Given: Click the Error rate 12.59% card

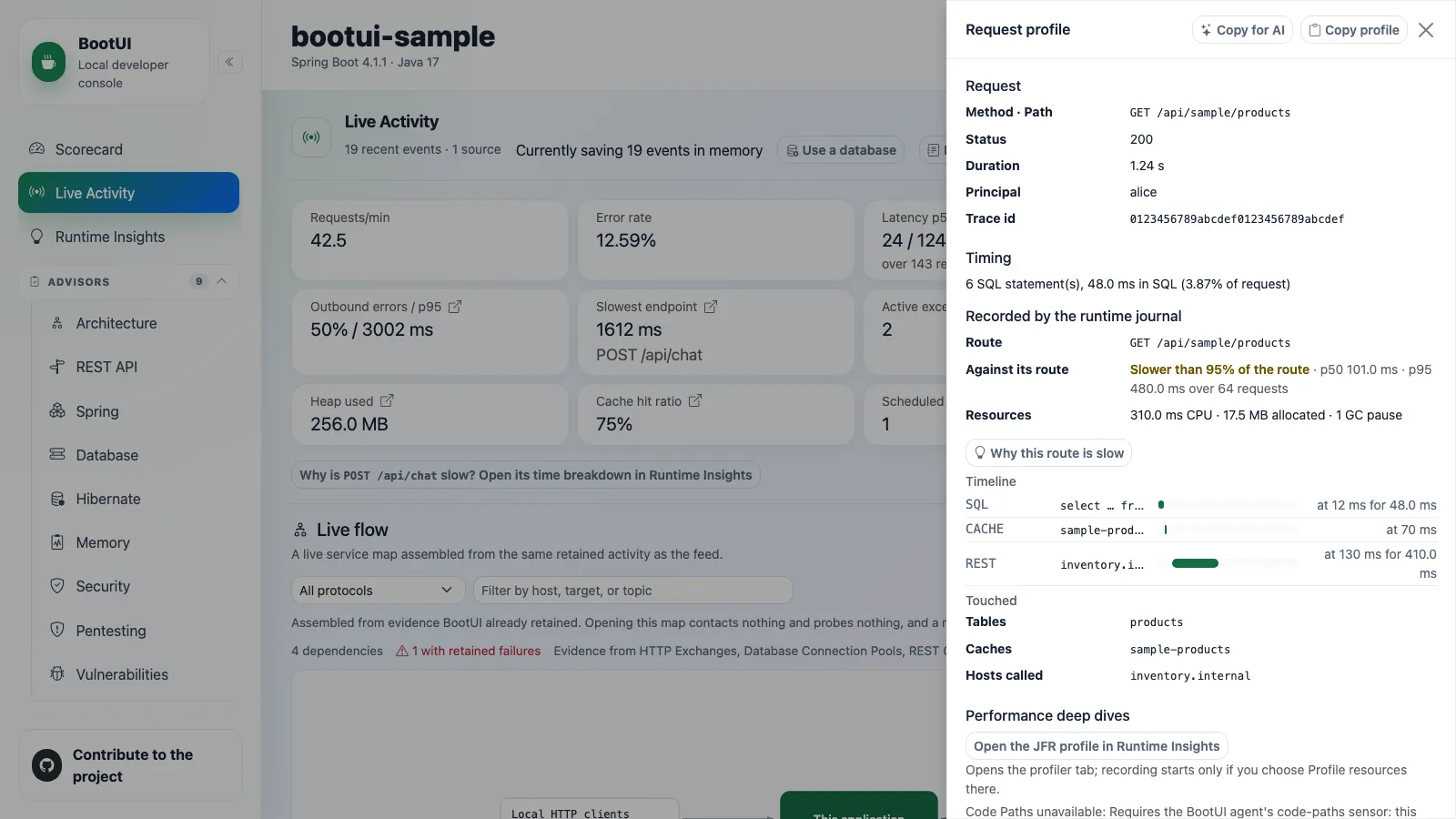Looking at the screenshot, I should 716,240.
